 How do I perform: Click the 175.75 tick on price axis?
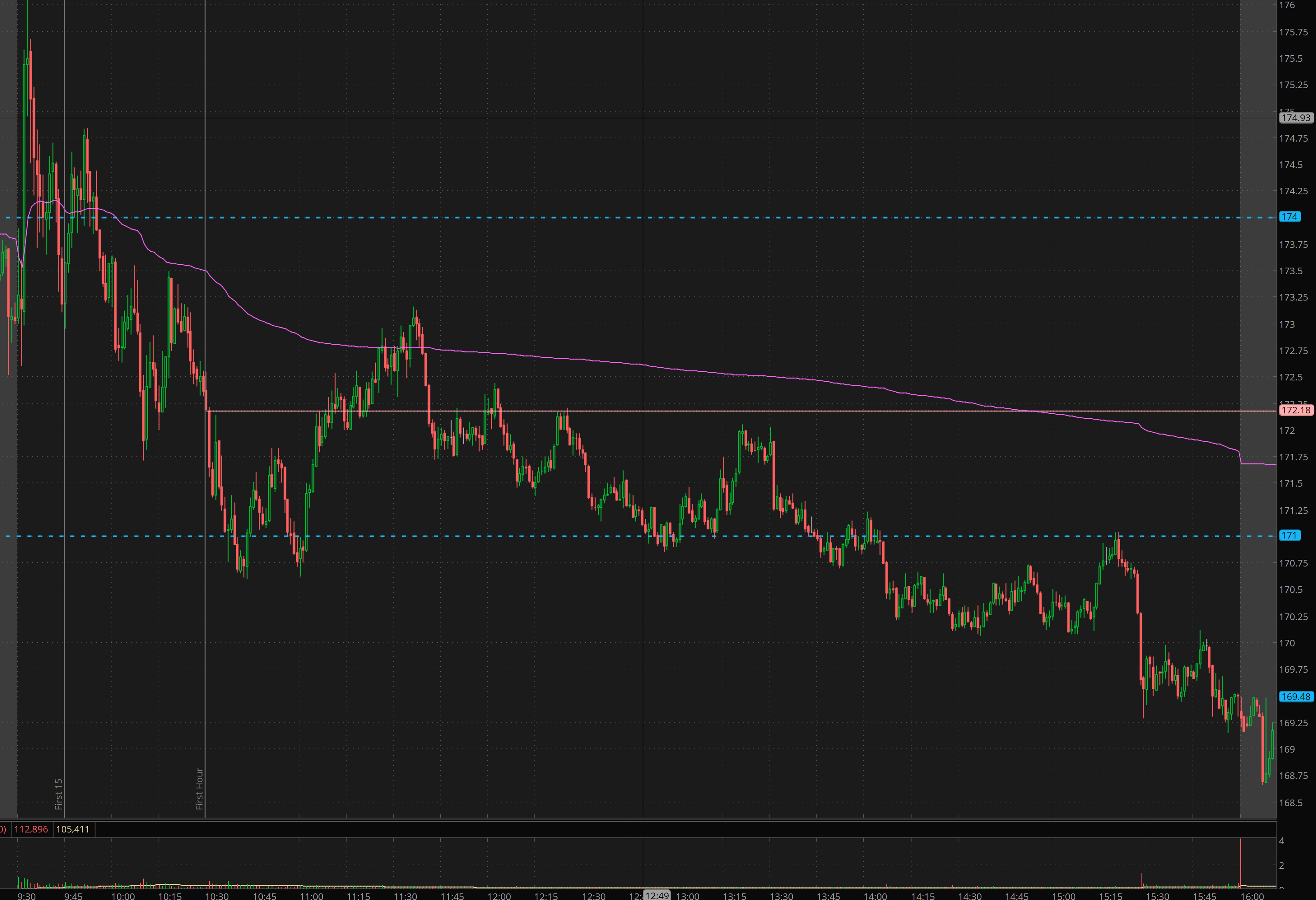click(1293, 32)
